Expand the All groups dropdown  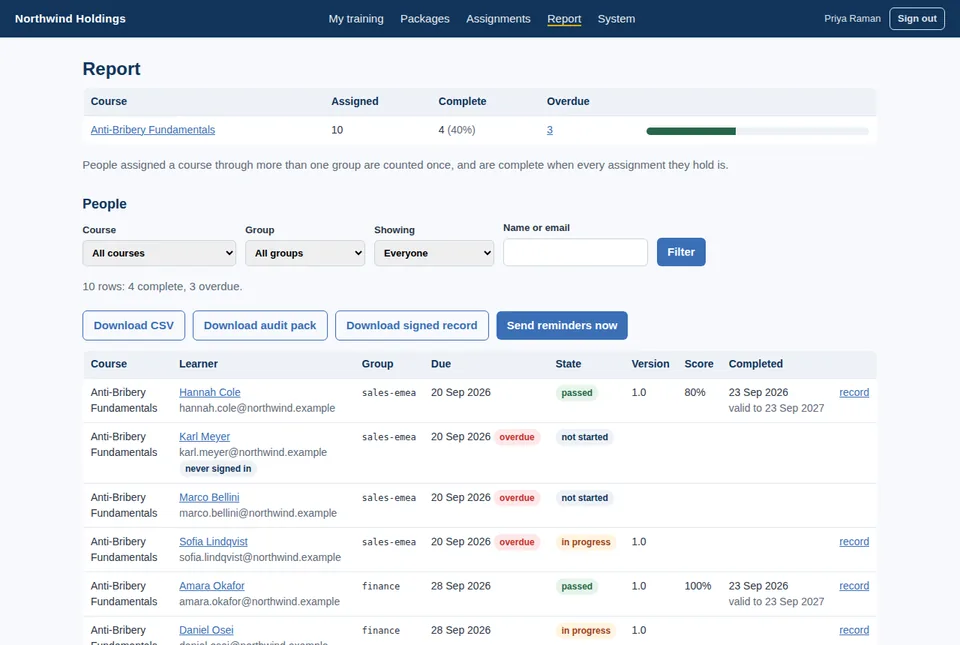coord(305,253)
